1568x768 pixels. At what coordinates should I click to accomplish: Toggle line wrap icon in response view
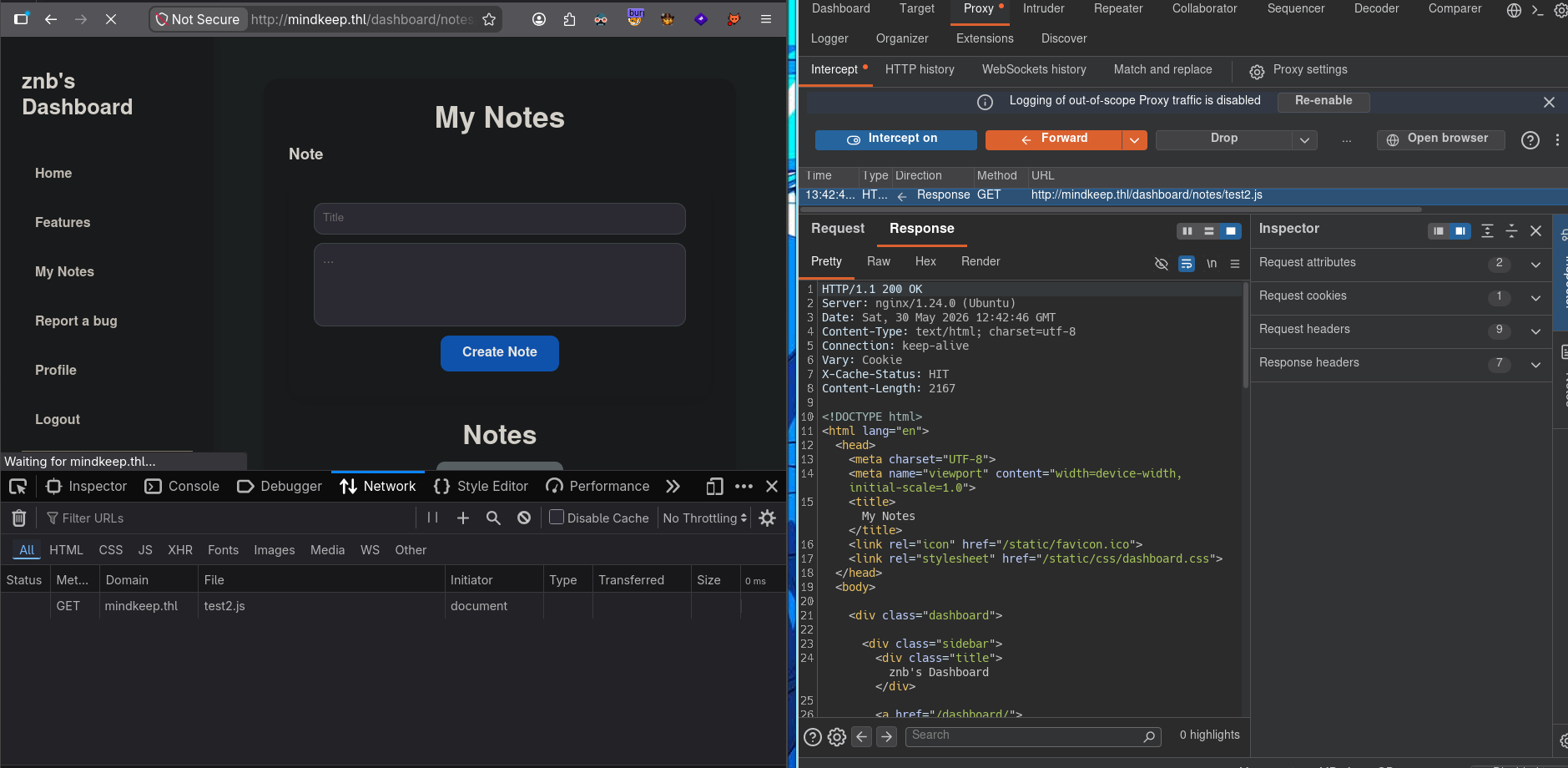click(1186, 264)
